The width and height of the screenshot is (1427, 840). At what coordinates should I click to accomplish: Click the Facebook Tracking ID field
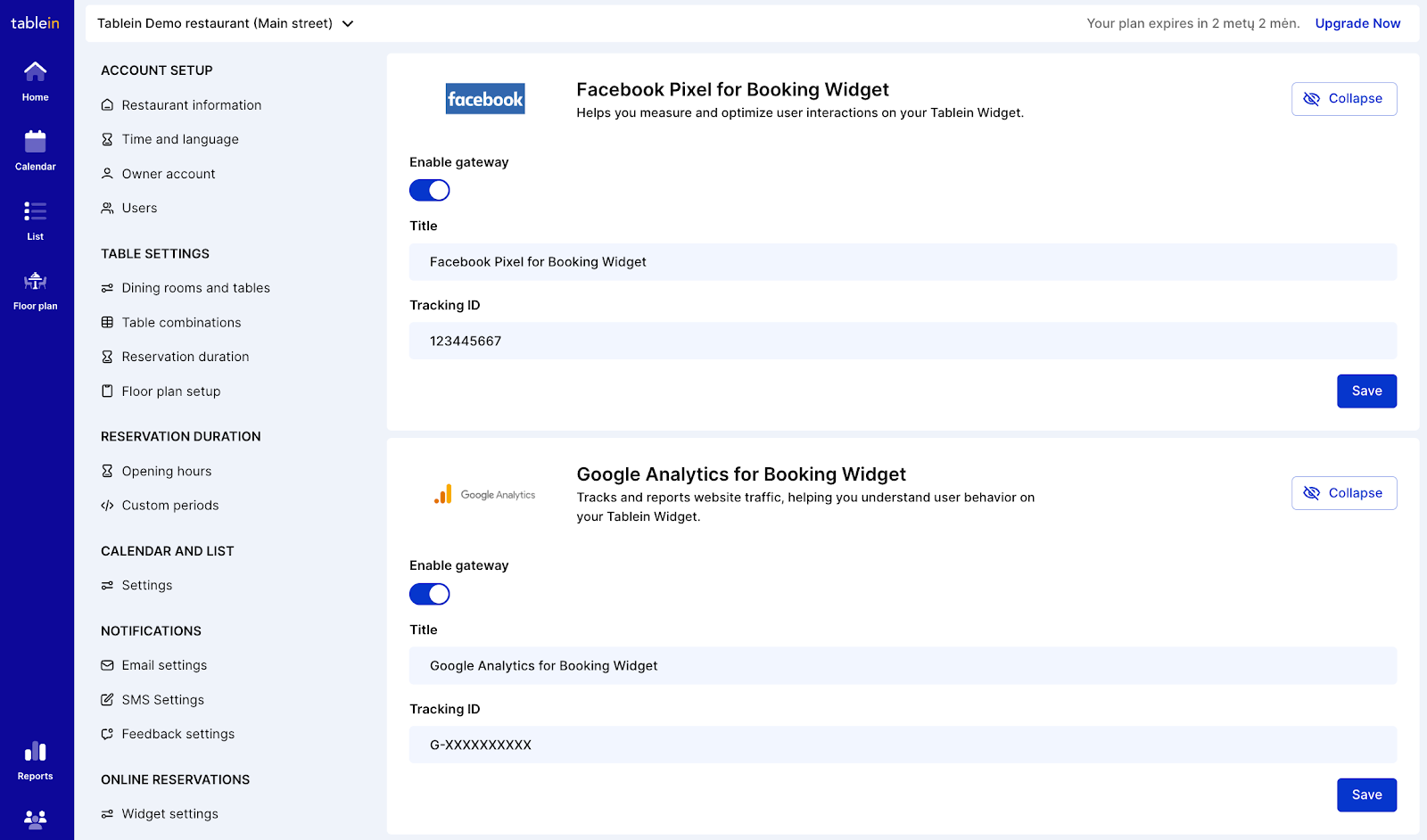point(903,341)
